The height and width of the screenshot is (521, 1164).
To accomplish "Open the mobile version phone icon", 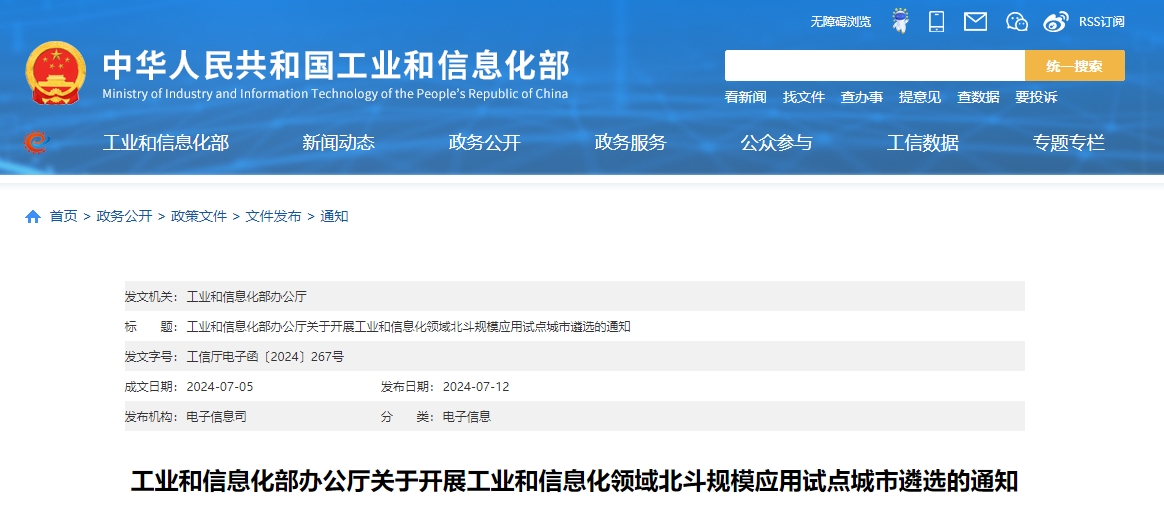I will pos(937,21).
